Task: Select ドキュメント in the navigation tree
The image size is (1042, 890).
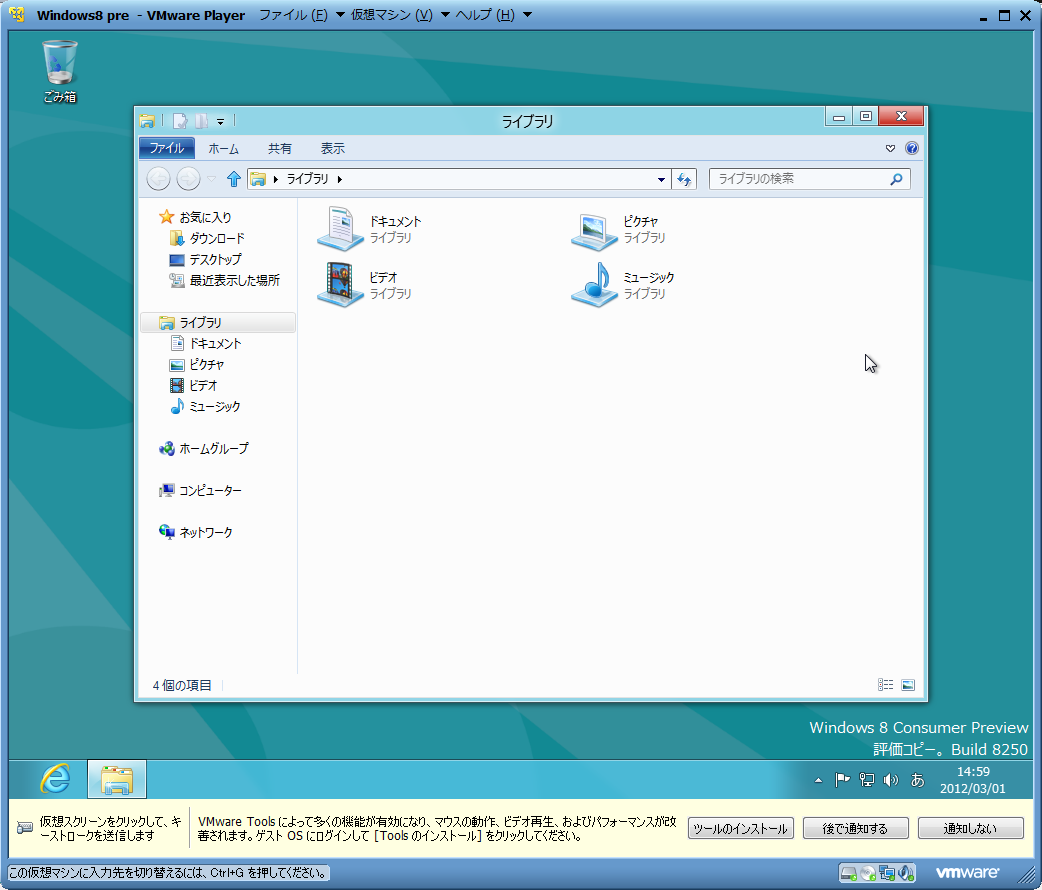Action: [x=205, y=344]
